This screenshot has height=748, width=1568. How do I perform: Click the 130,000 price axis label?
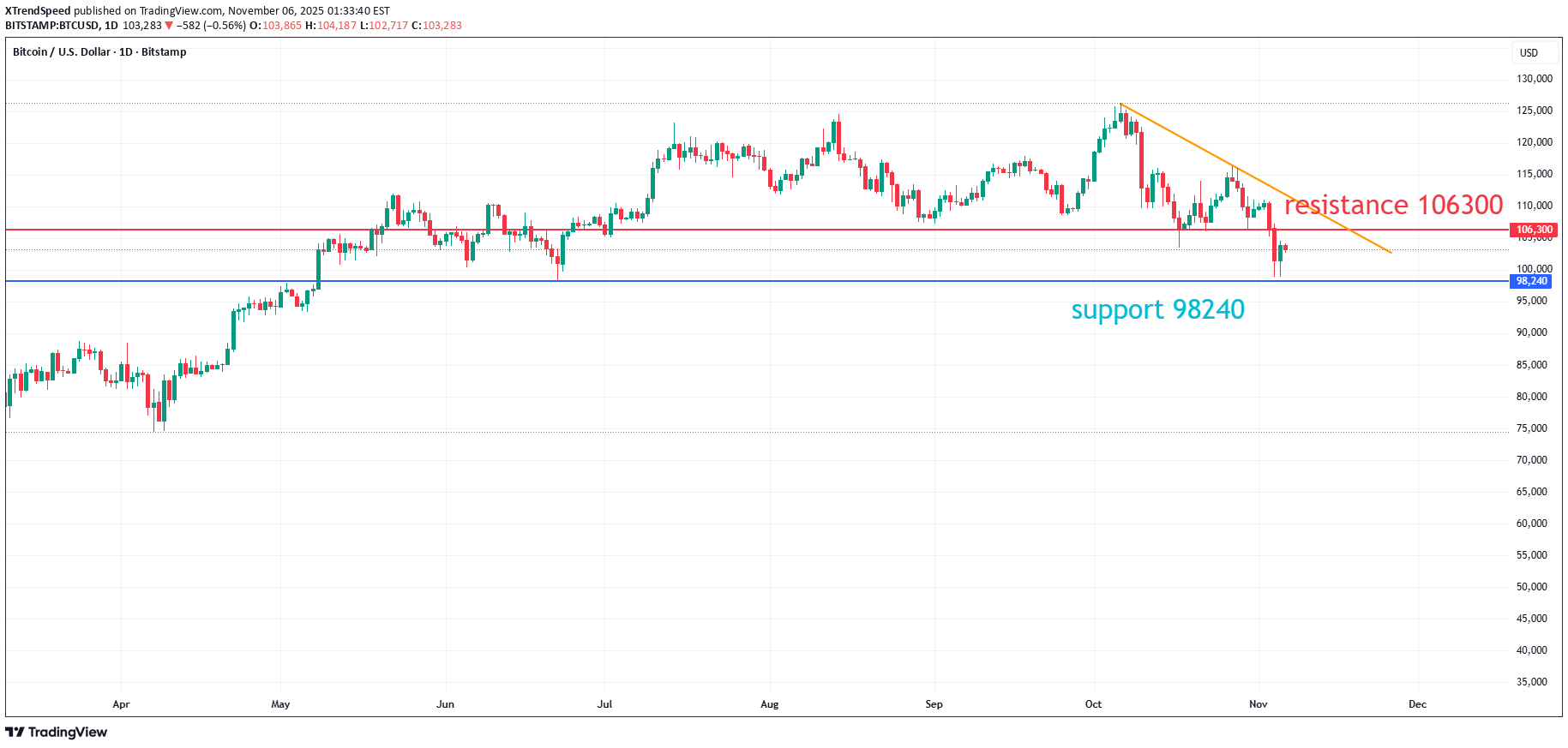click(x=1534, y=79)
